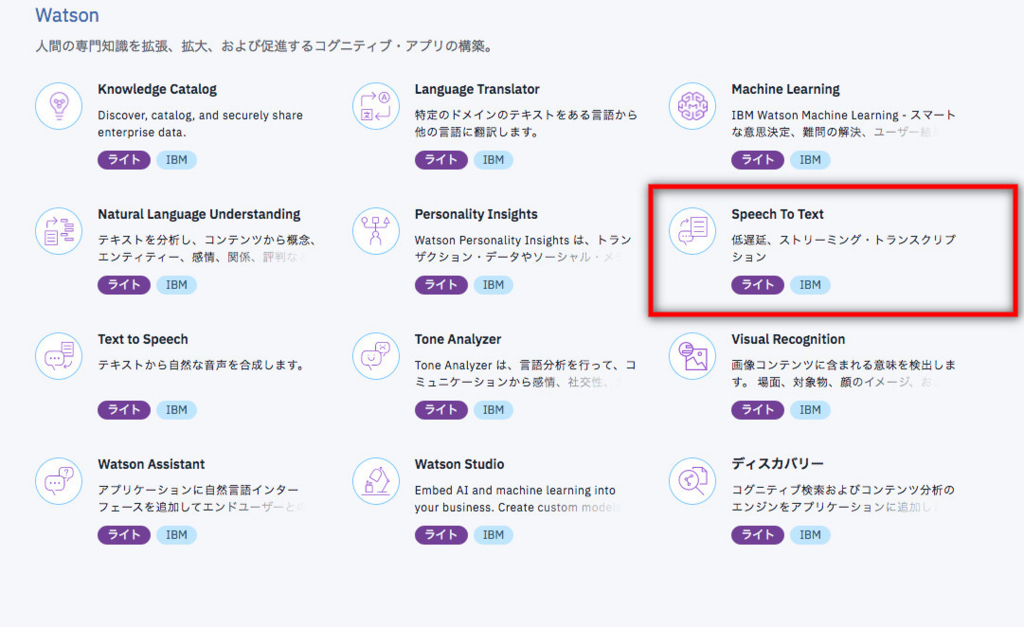The height and width of the screenshot is (627, 1024).
Task: Click IBM tag under Text to Speech
Action: pos(176,410)
